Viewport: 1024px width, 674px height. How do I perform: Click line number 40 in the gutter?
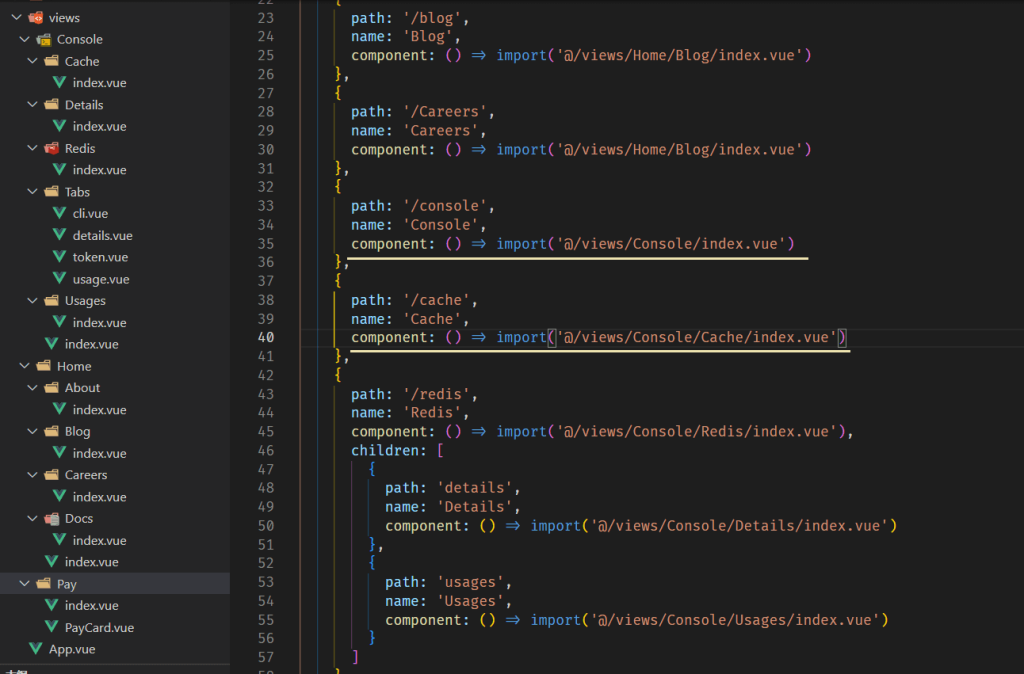point(265,338)
